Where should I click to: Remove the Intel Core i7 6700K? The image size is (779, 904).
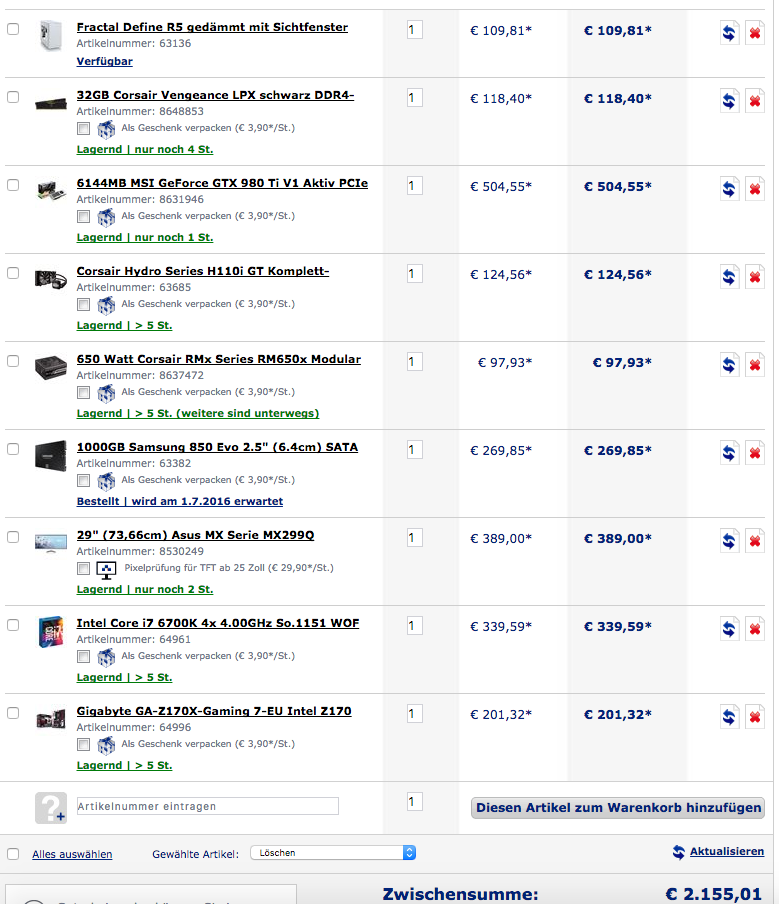755,629
